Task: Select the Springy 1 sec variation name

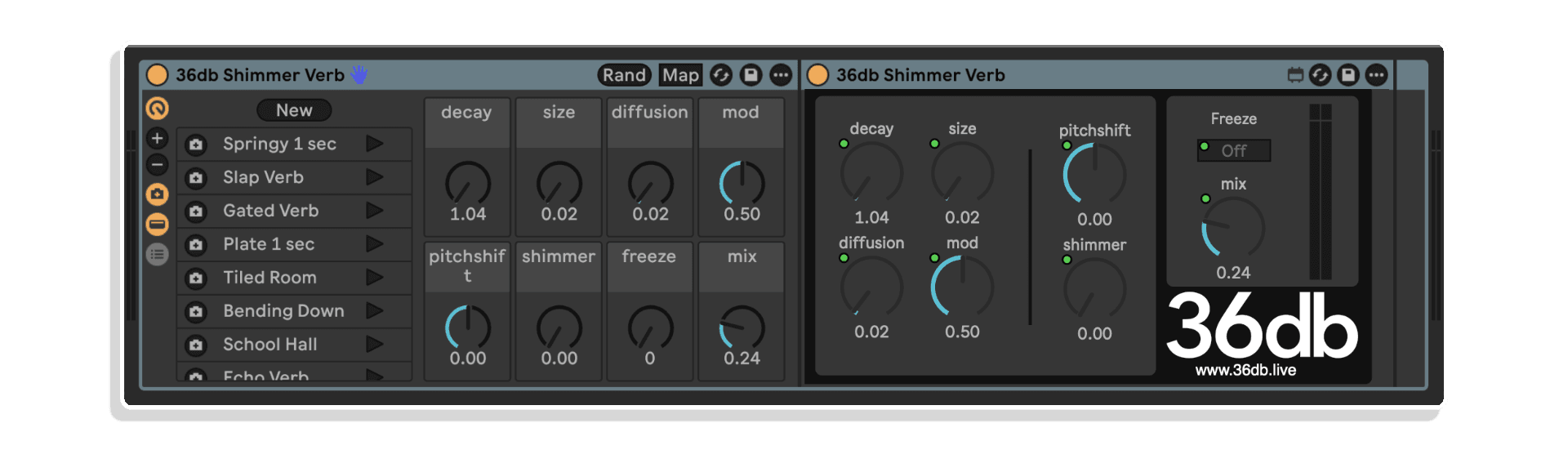Action: [x=279, y=144]
